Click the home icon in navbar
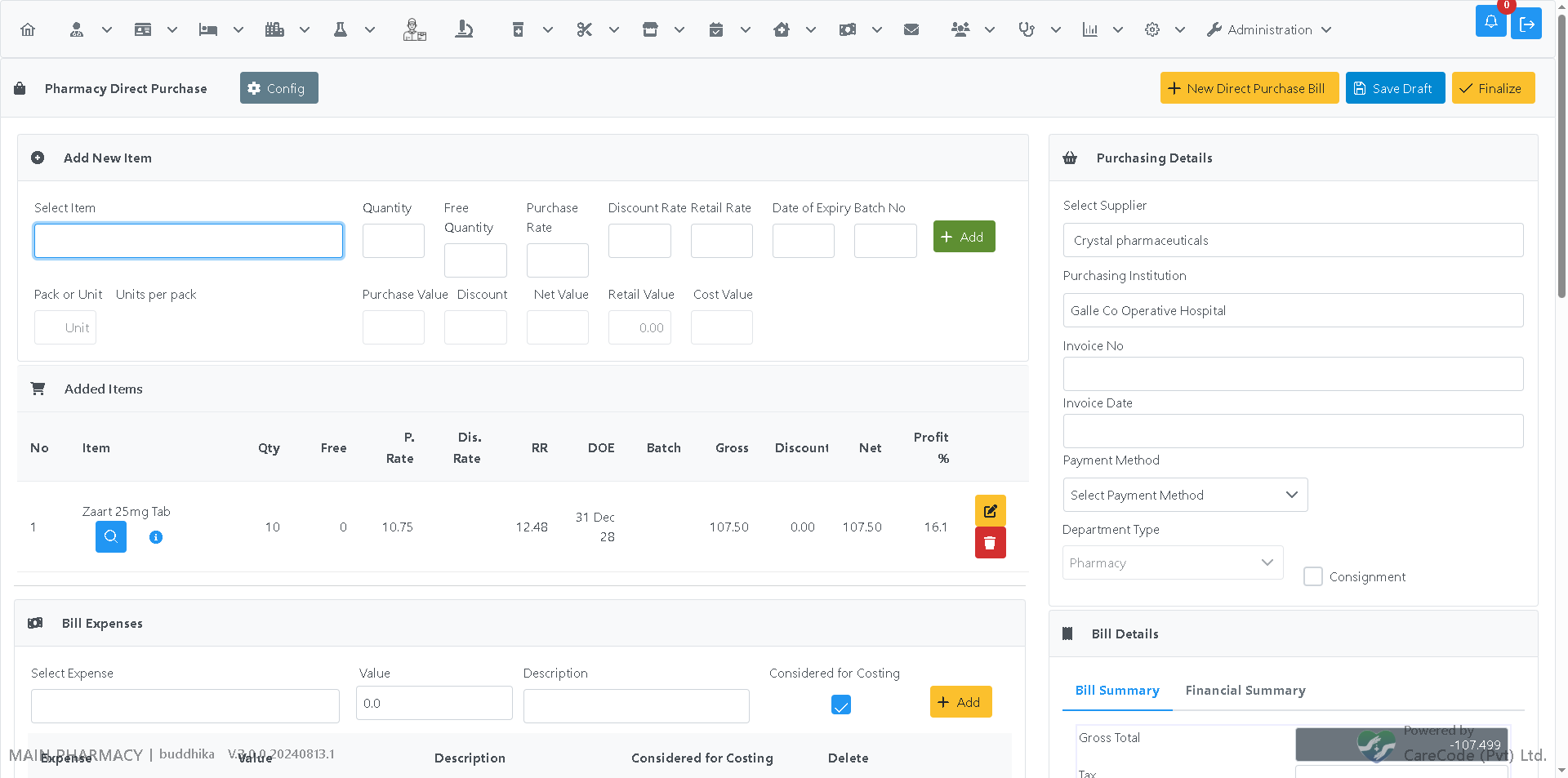The image size is (1568, 778). (28, 29)
